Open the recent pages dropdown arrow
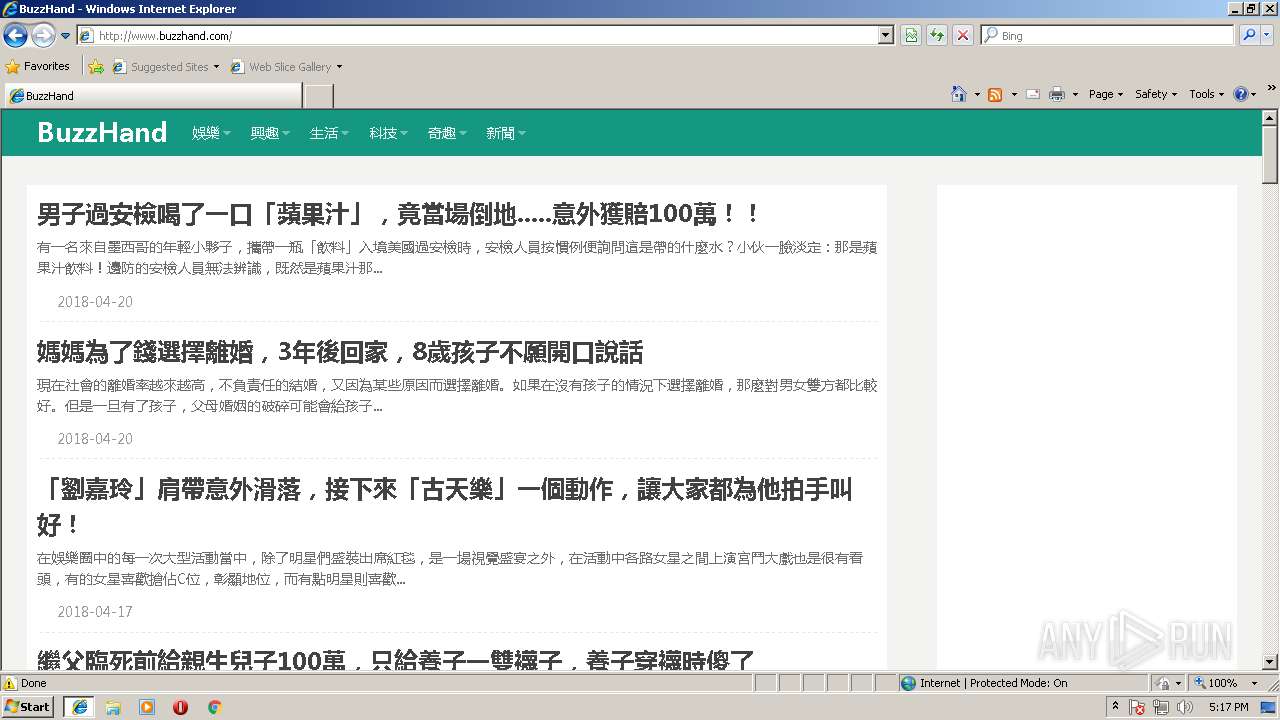The image size is (1280, 720). point(65,36)
